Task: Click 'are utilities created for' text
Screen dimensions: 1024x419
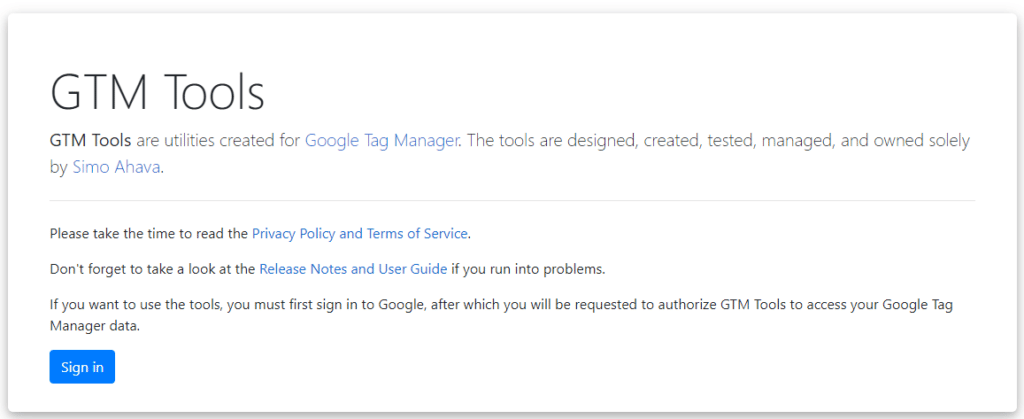Action: [x=219, y=140]
